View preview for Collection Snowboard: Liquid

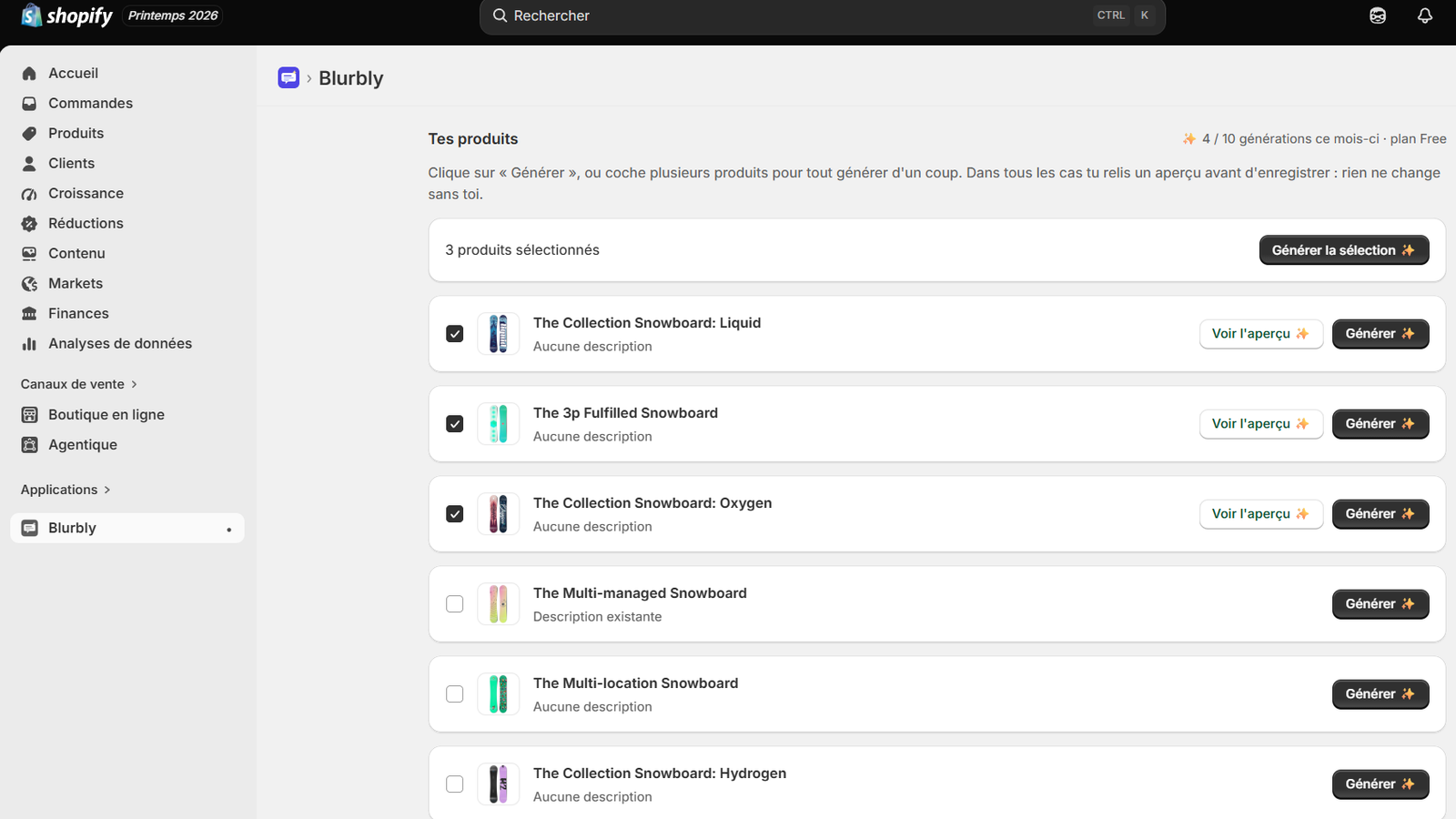point(1261,334)
